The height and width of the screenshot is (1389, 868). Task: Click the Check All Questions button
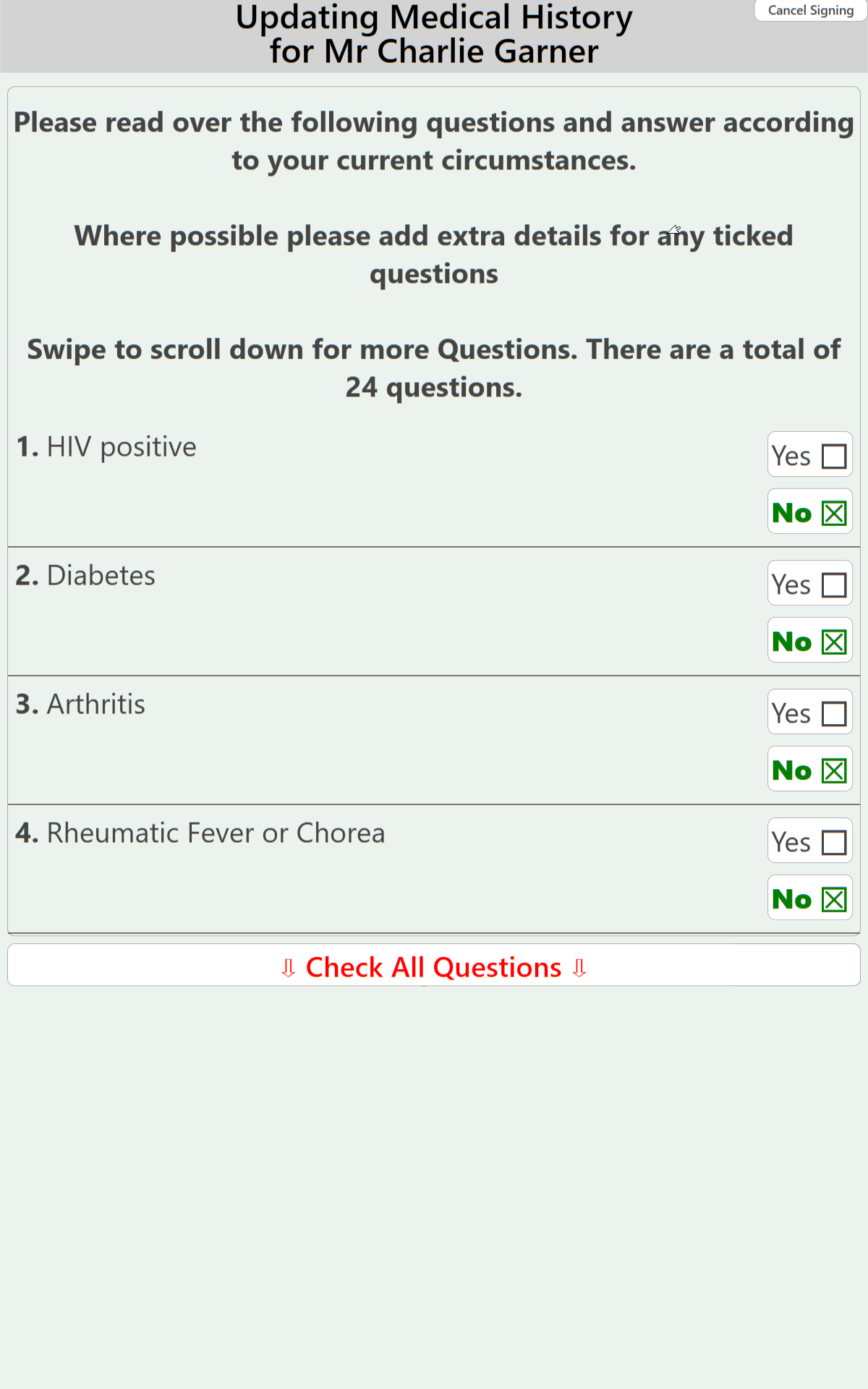433,967
